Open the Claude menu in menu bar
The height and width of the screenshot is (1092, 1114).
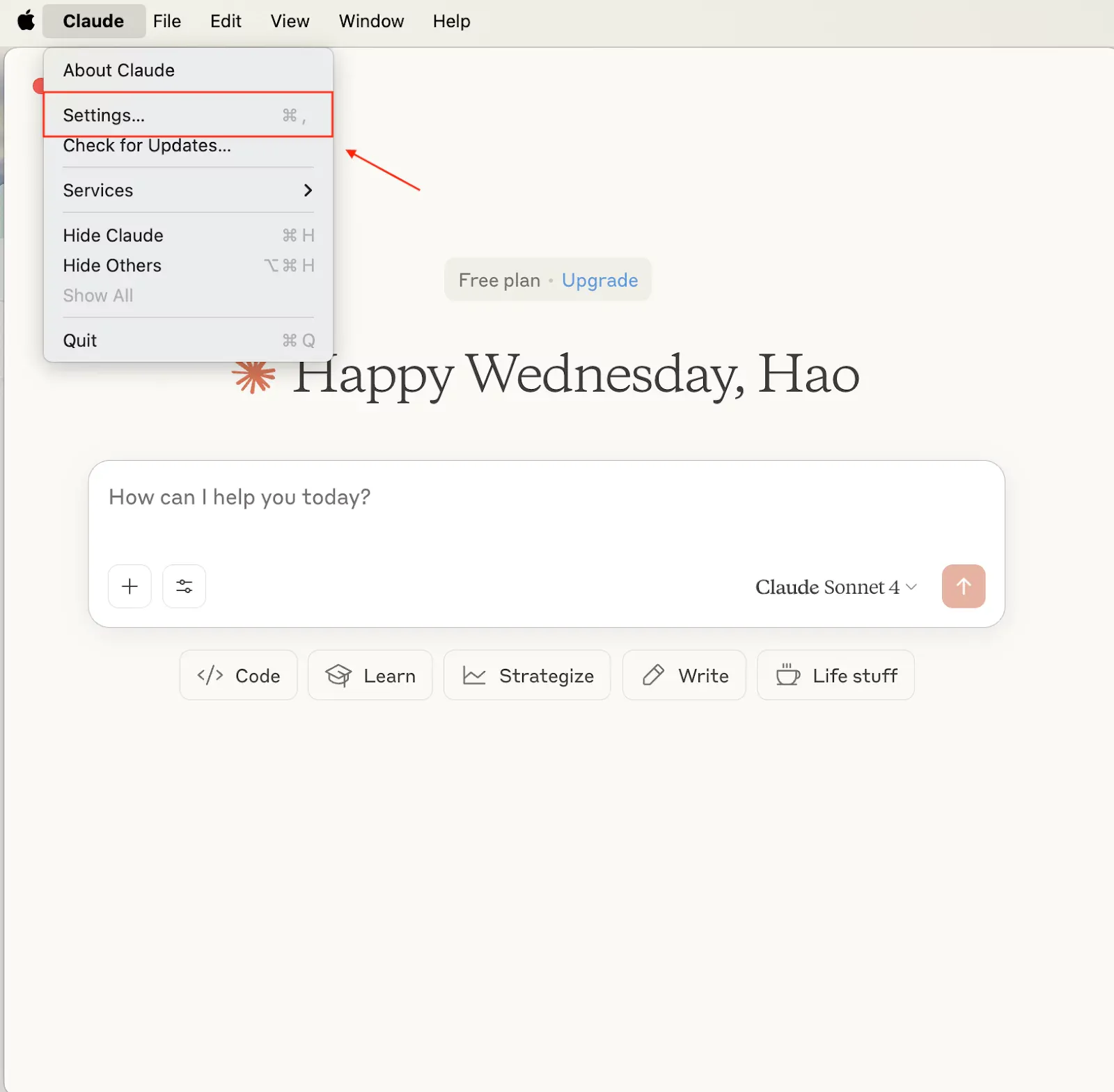click(x=93, y=21)
